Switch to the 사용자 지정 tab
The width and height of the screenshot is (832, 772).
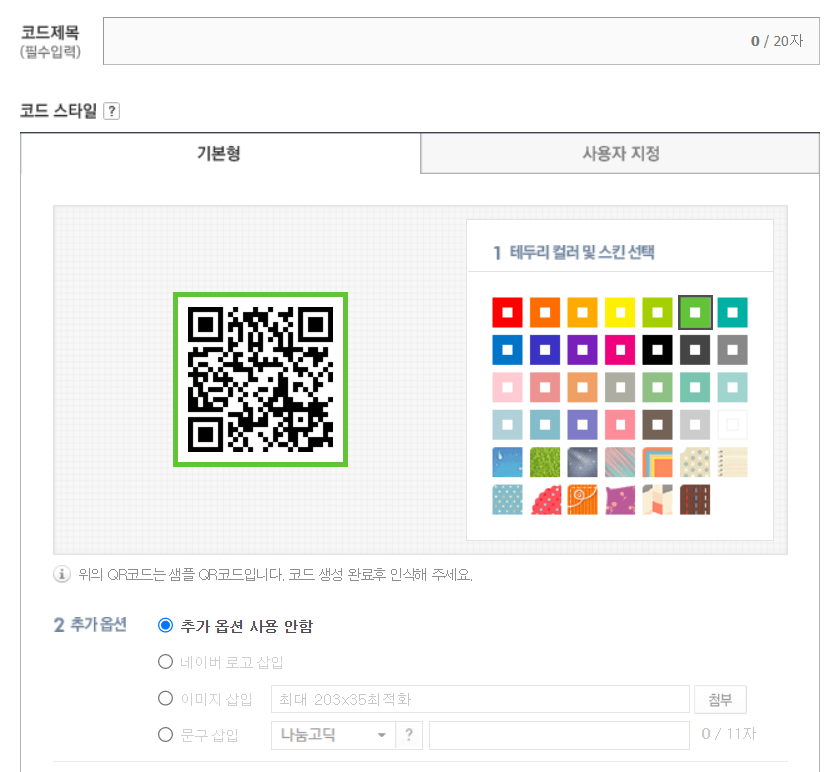coord(620,153)
